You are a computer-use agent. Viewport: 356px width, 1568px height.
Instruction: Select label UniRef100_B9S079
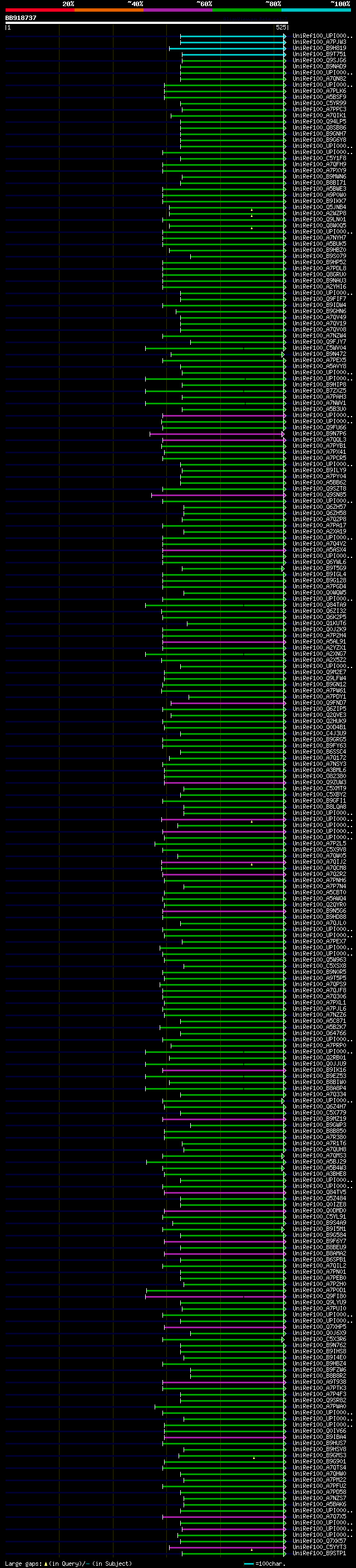point(319,256)
